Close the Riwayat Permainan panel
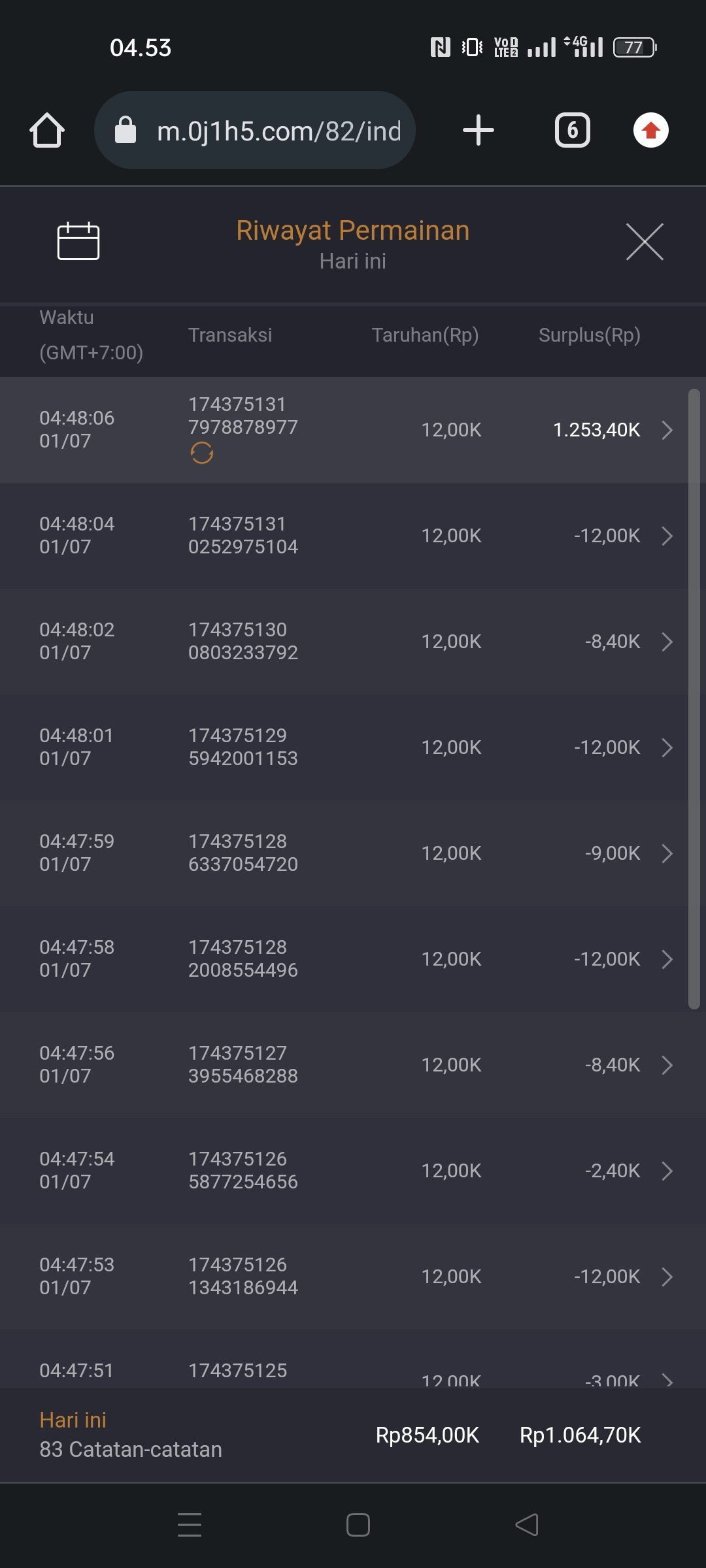 click(645, 242)
